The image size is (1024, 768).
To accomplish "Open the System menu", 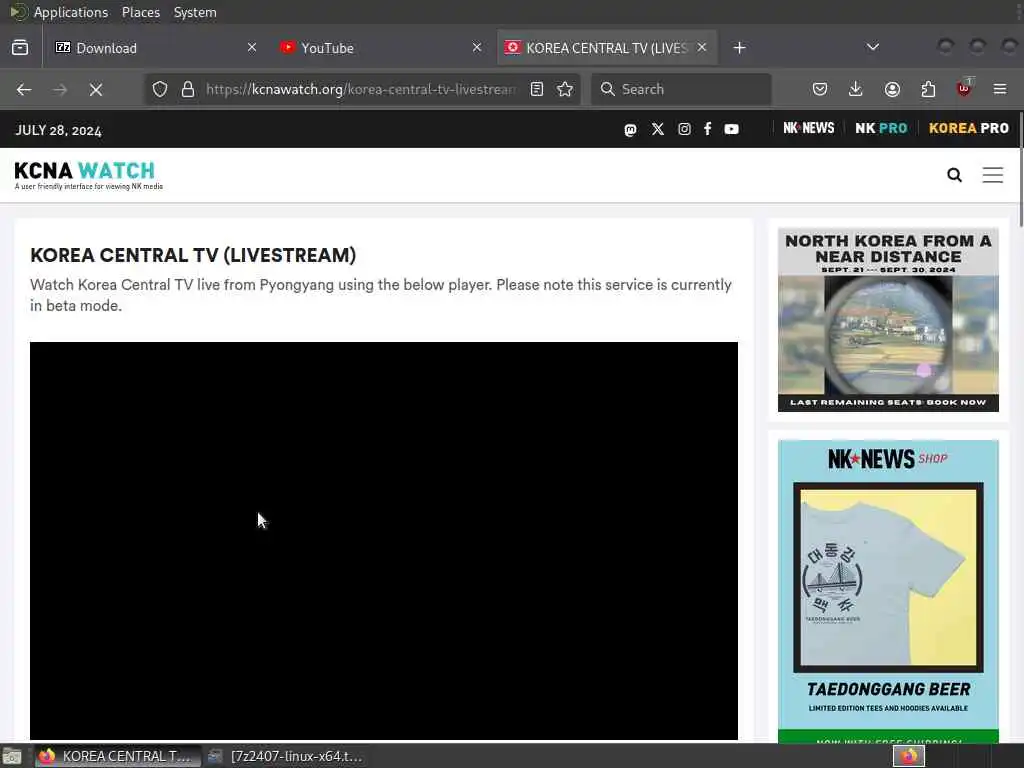I will point(195,12).
